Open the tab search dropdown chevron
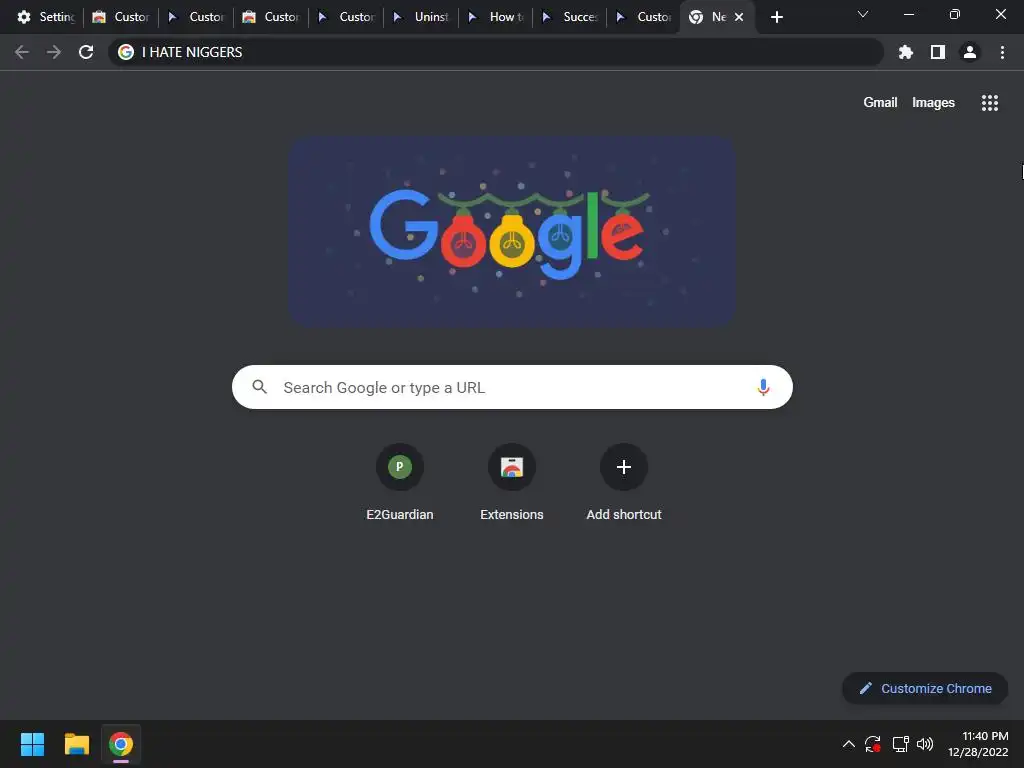Screen dimensions: 1024x768 pos(863,14)
